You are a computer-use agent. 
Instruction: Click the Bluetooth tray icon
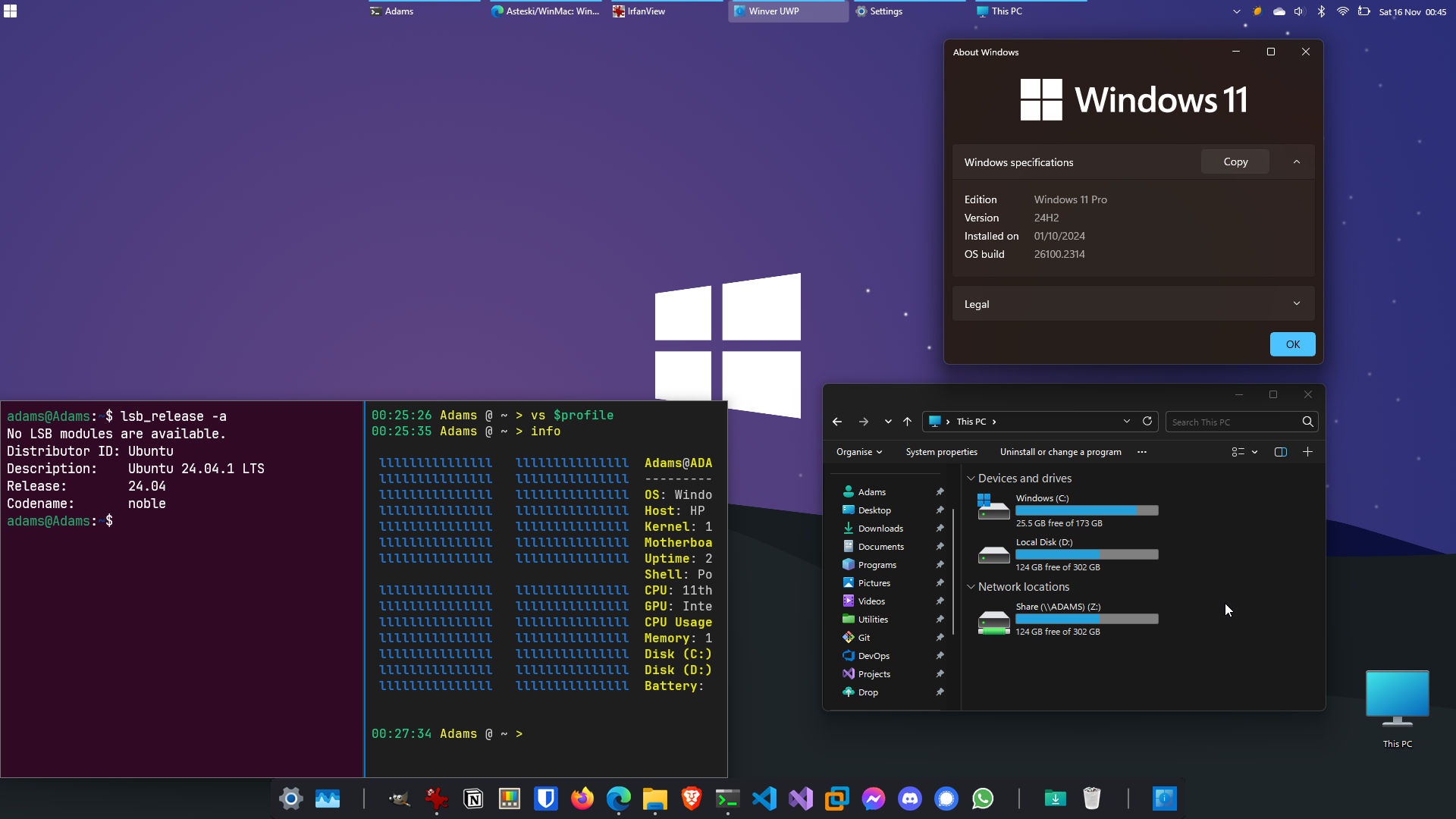(1321, 11)
